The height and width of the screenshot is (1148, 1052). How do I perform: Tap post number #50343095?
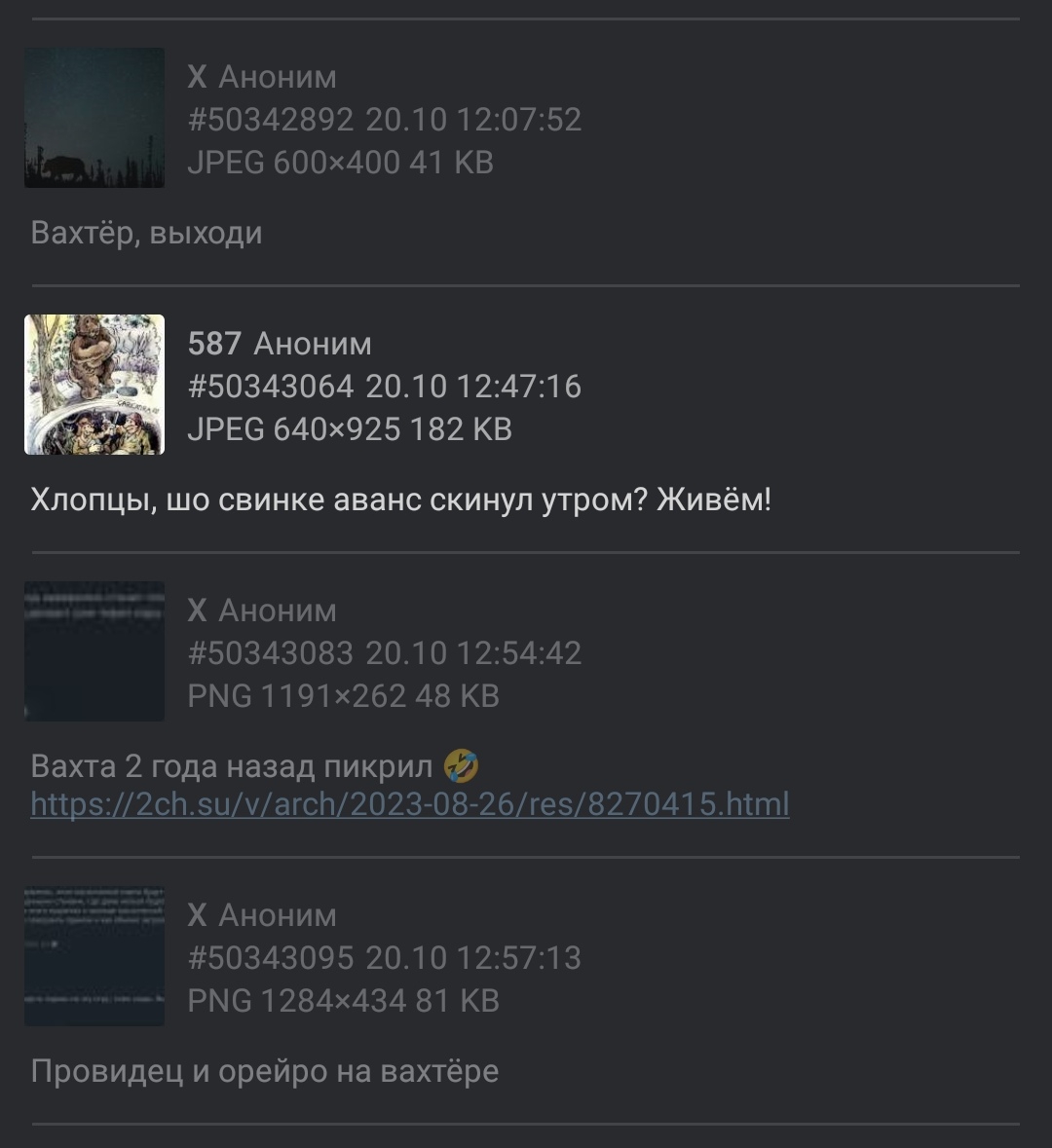pos(271,958)
